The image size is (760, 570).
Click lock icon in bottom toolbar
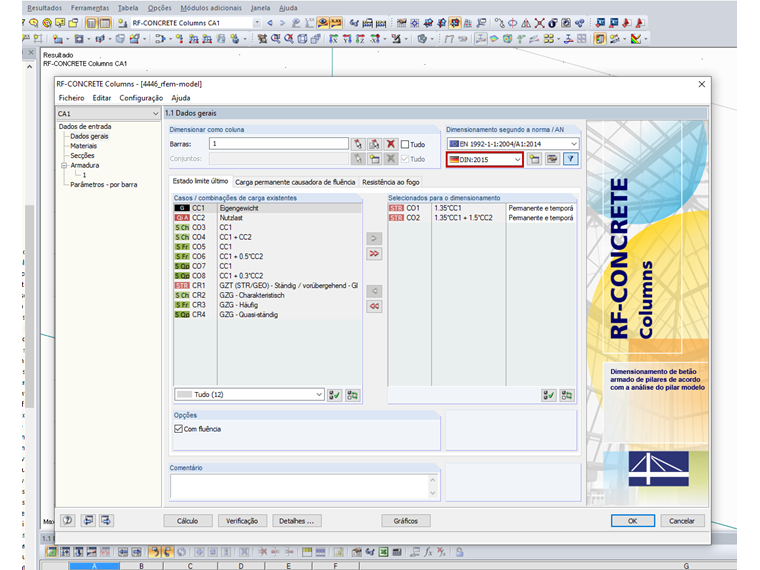point(459,552)
